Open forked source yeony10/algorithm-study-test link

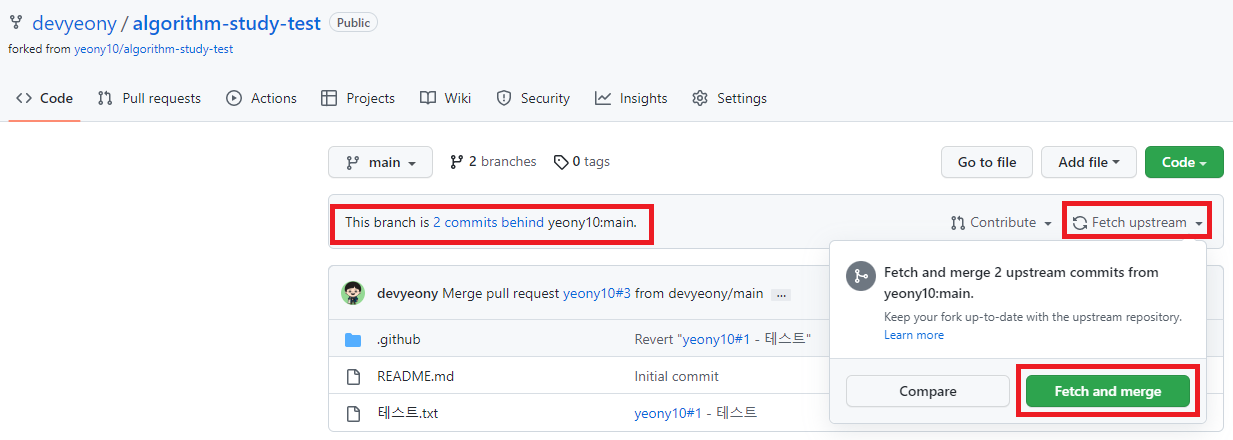(x=154, y=48)
